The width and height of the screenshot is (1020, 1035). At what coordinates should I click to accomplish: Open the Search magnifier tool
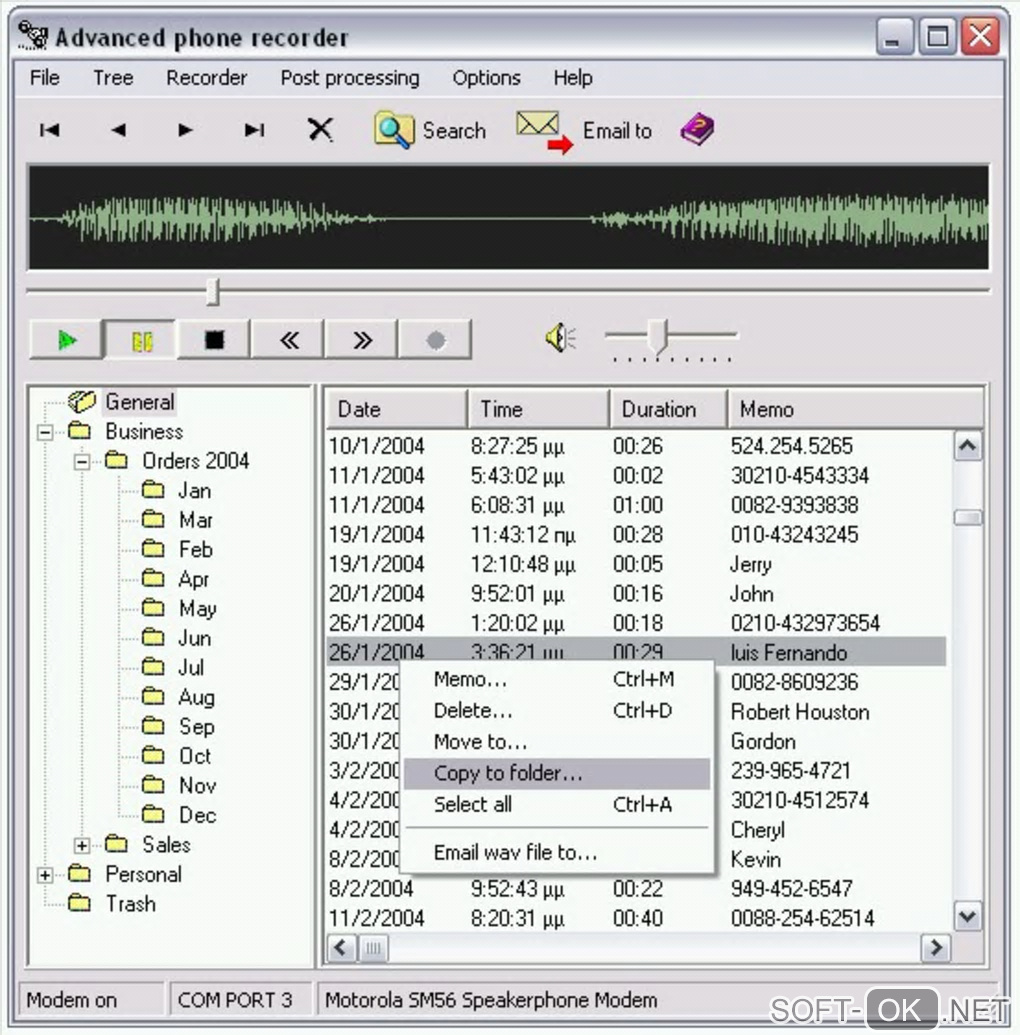394,131
